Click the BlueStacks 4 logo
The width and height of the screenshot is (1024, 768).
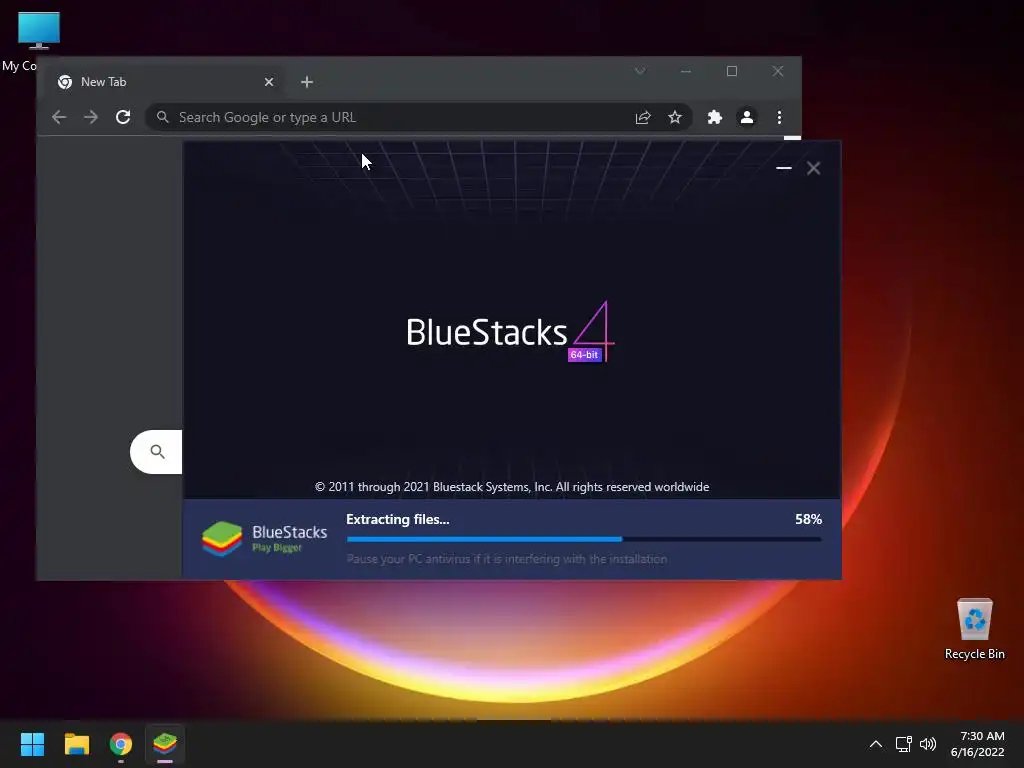(x=510, y=331)
